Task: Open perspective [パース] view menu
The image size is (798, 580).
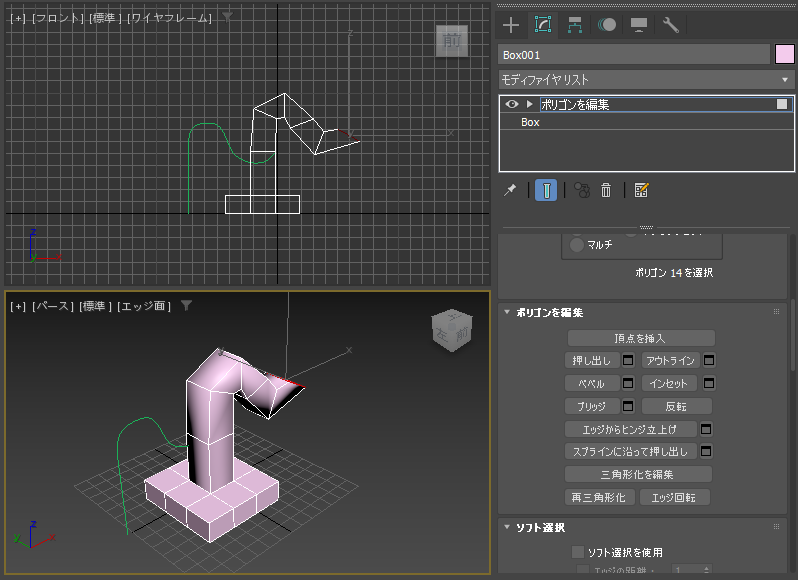Action: click(x=53, y=306)
